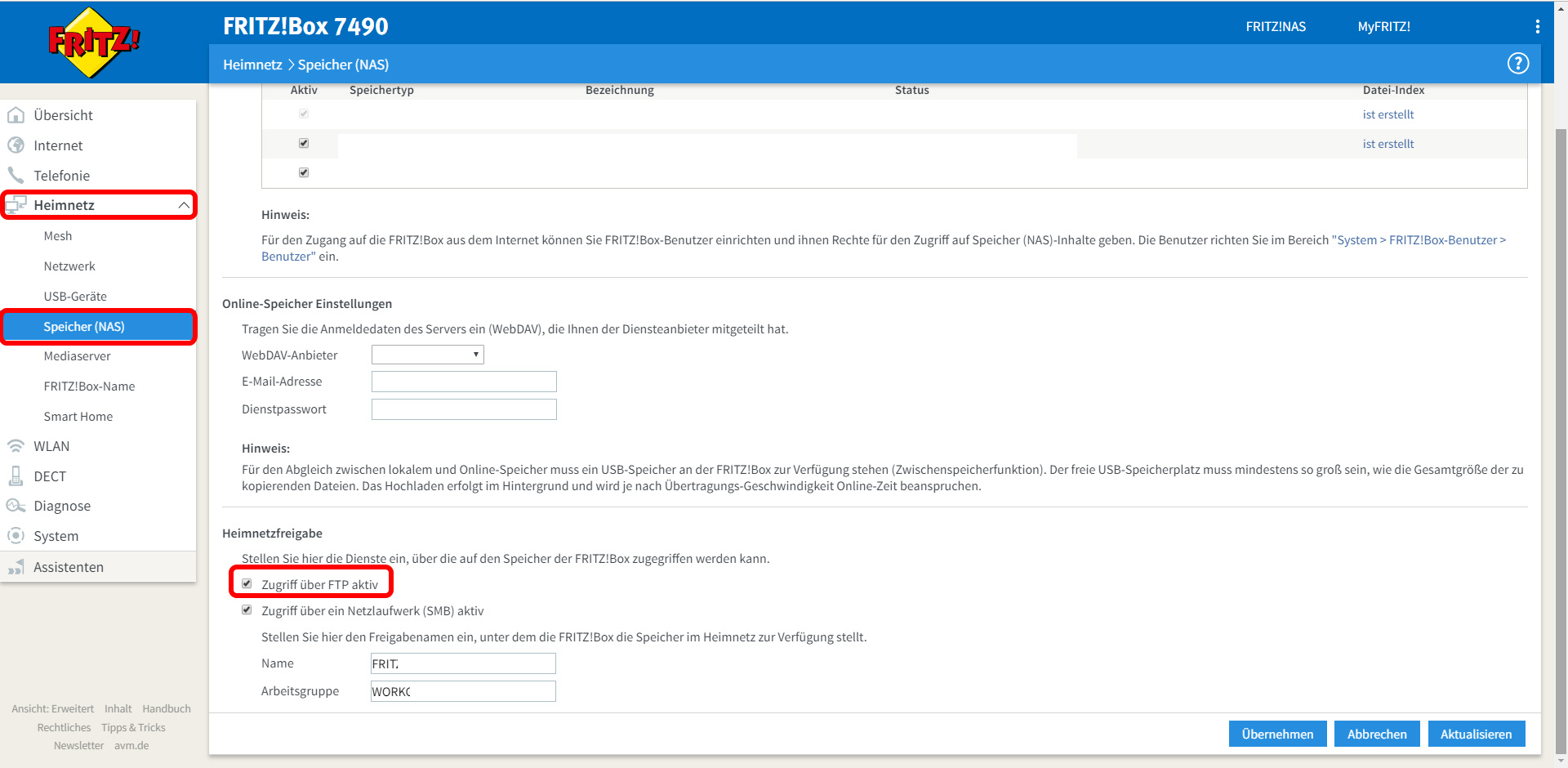Click the Diagnose icon
1568x768 pixels.
point(16,506)
